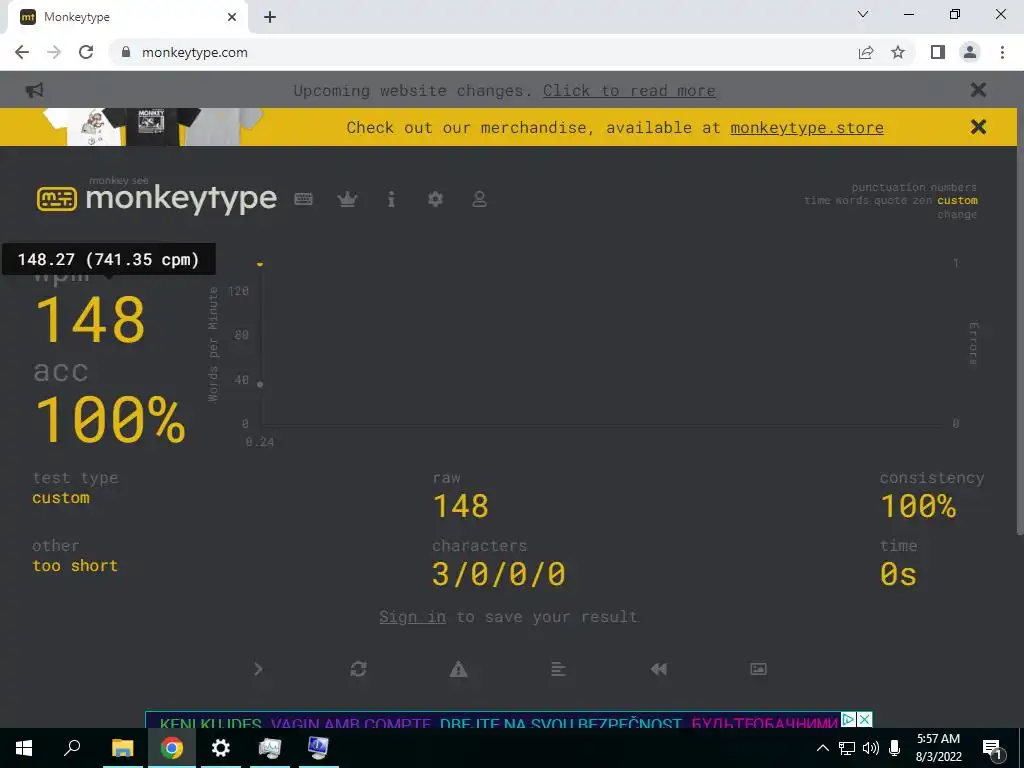The height and width of the screenshot is (768, 1024).
Task: Toggle words history list icon
Action: (x=558, y=669)
